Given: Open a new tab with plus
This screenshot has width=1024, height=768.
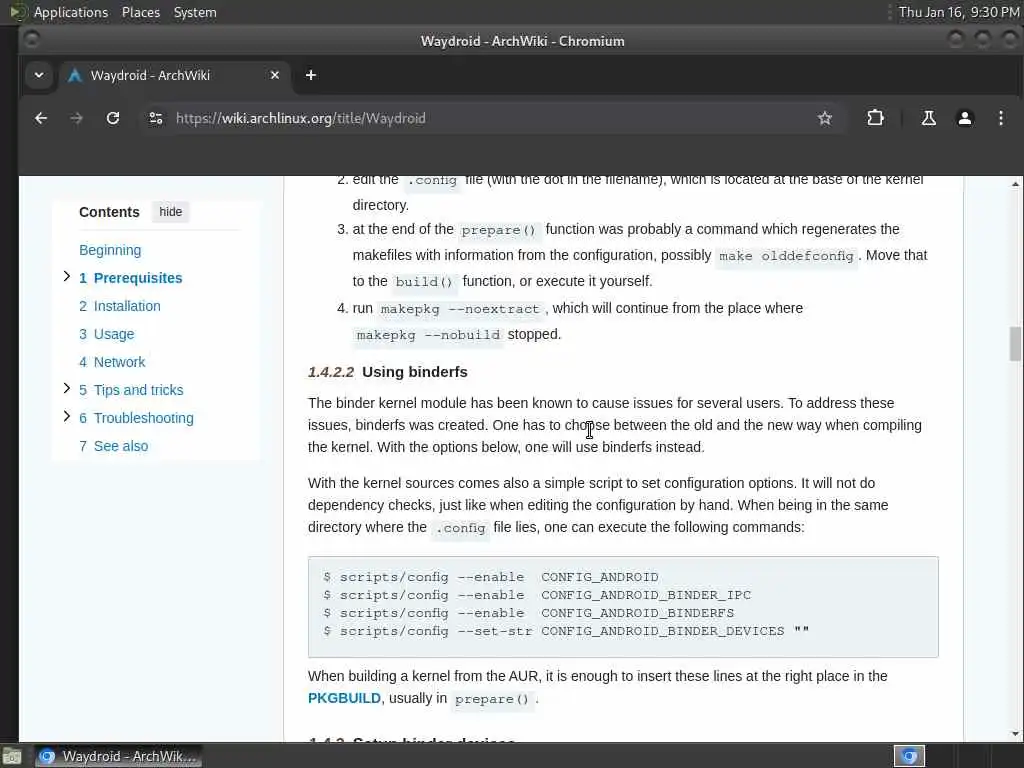Looking at the screenshot, I should click(311, 75).
